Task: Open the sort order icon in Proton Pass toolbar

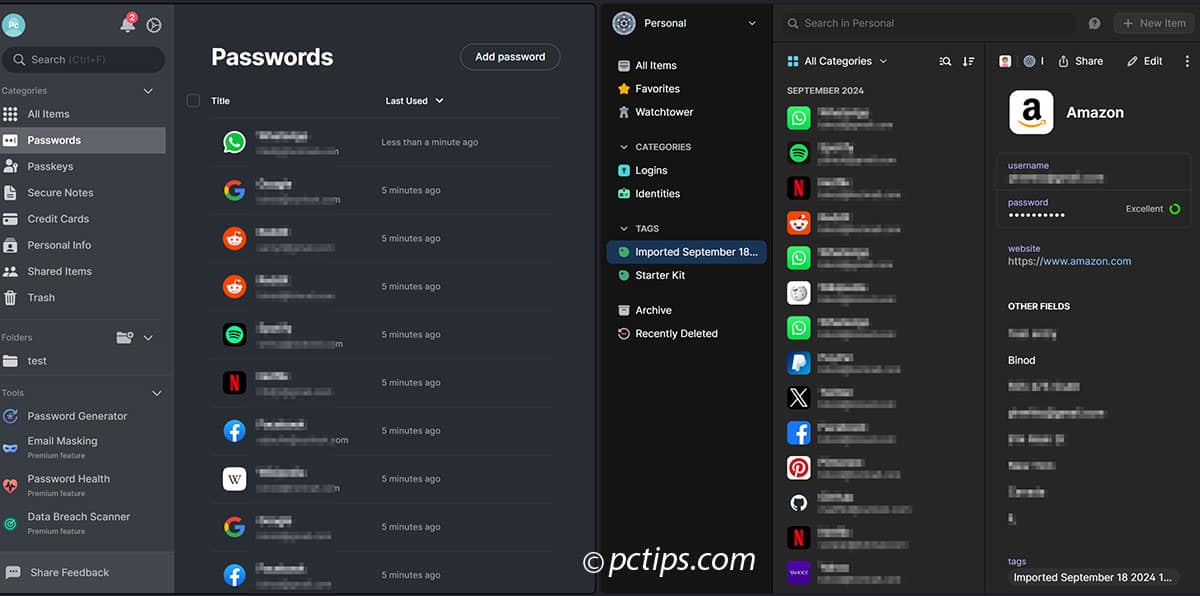Action: coord(968,61)
